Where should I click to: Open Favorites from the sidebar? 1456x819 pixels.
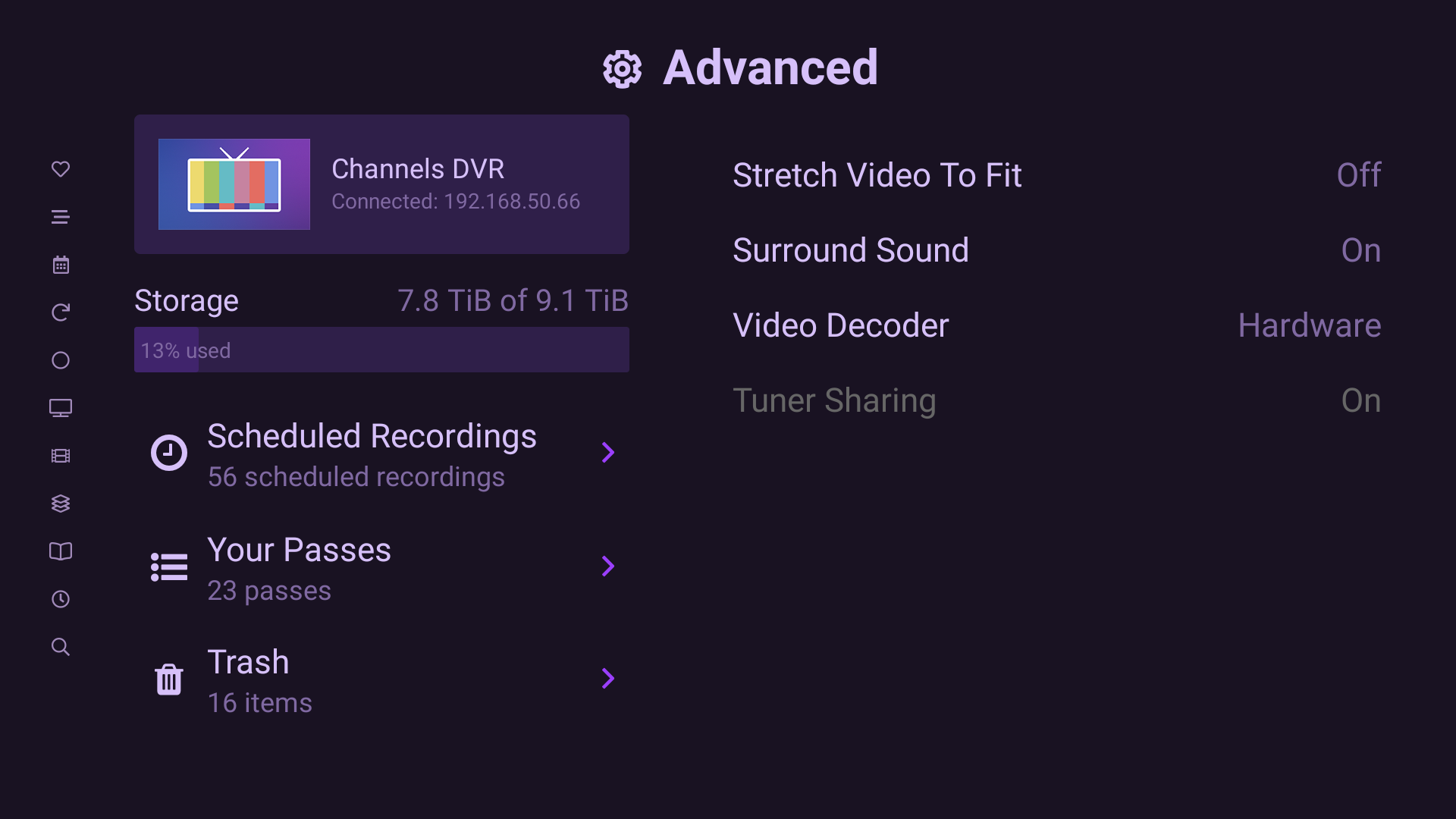(x=61, y=169)
